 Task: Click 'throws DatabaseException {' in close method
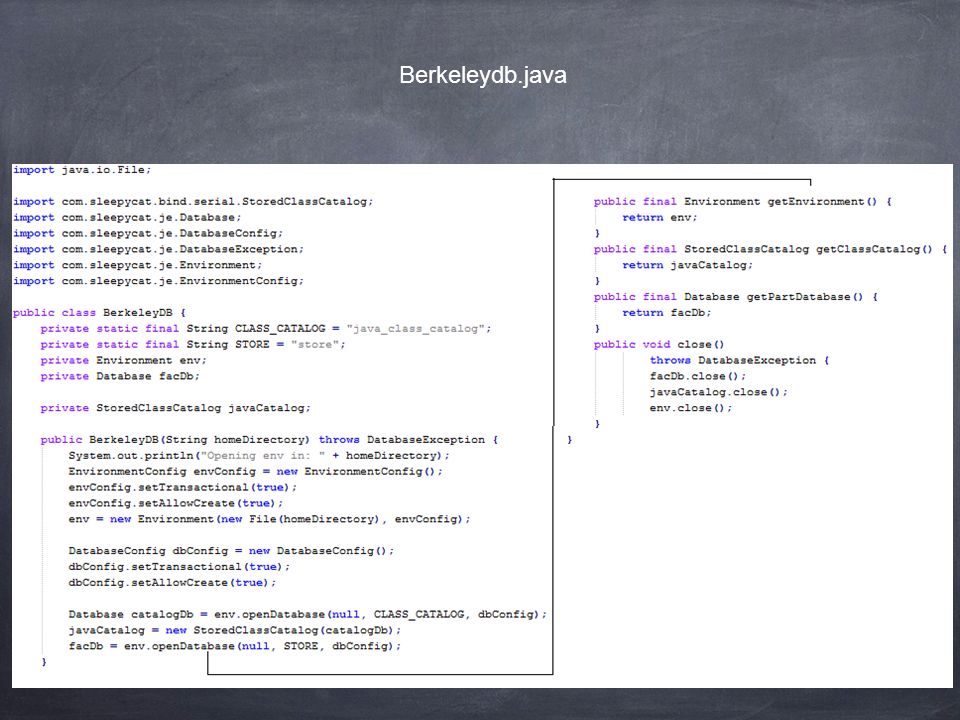(x=740, y=361)
